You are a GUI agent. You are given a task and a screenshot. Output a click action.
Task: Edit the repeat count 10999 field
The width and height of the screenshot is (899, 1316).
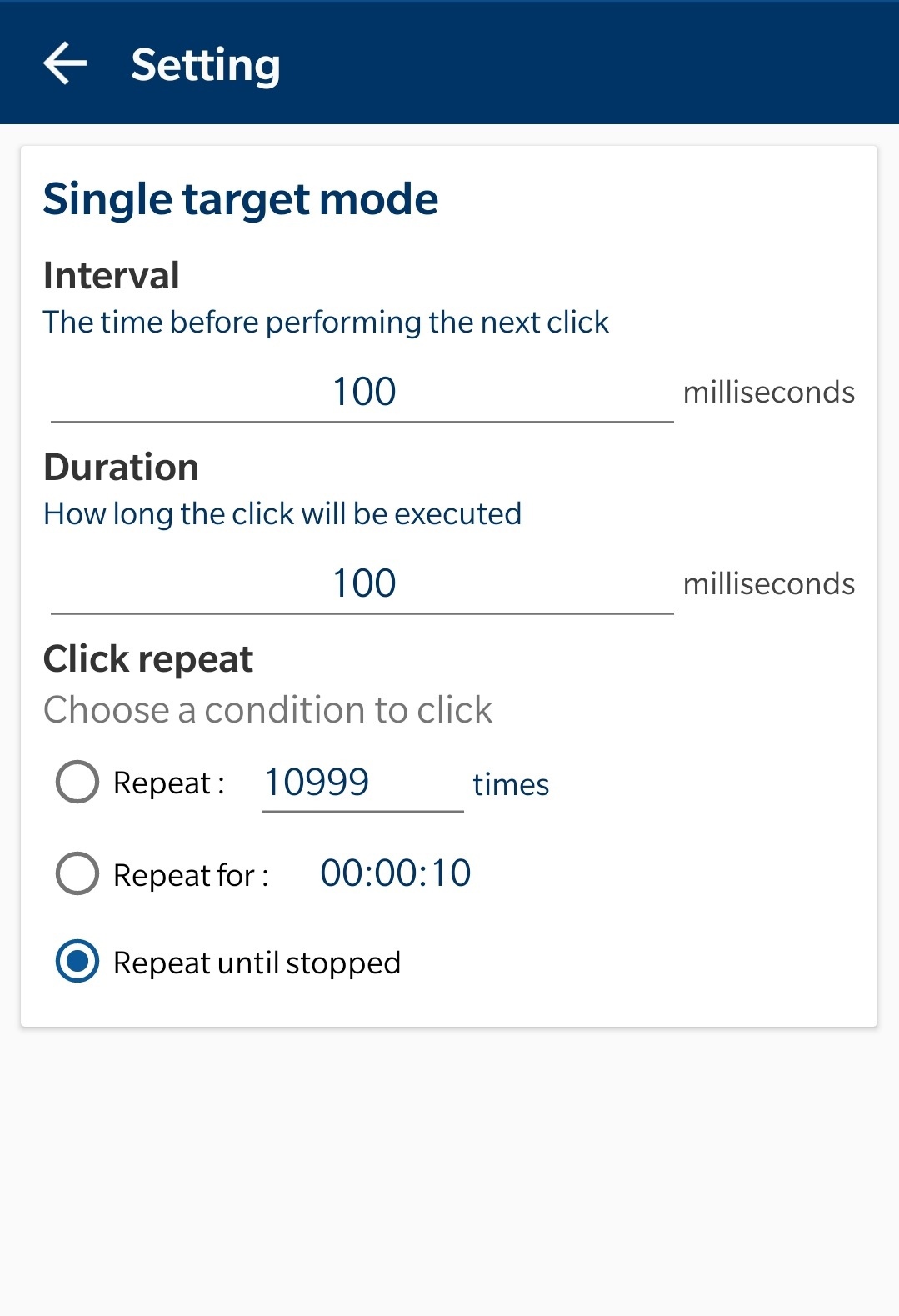tap(362, 783)
